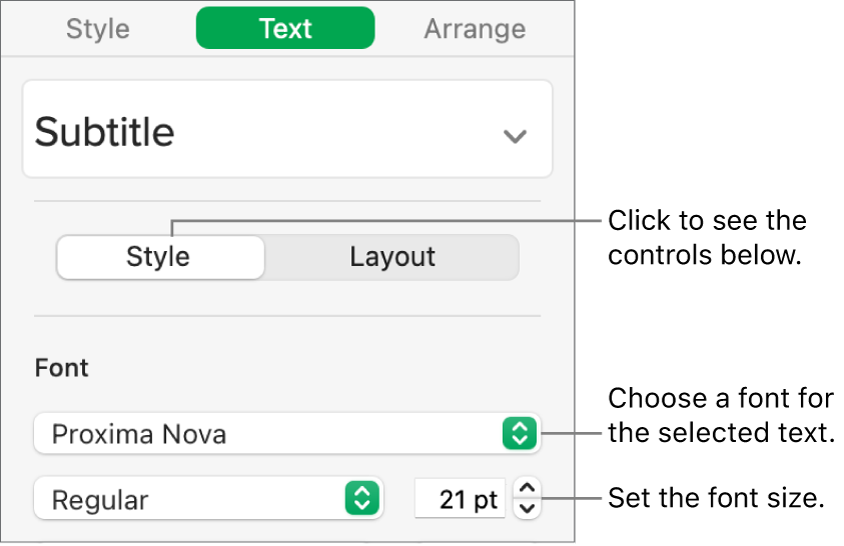Open the Proxima Nova font family dropdown
The image size is (844, 546).
point(270,434)
